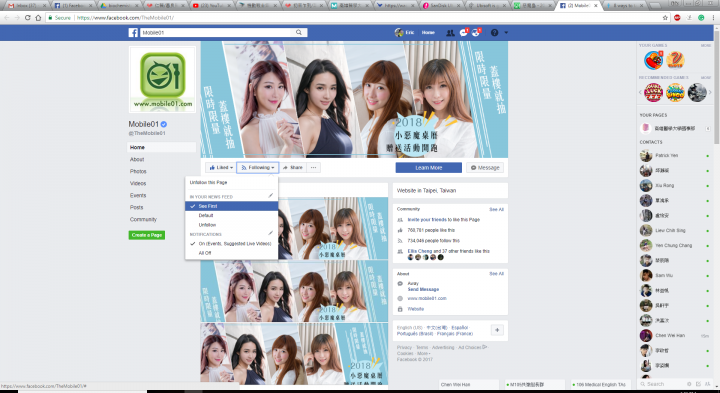
Task: Select See First news feed option
Action: [231, 206]
